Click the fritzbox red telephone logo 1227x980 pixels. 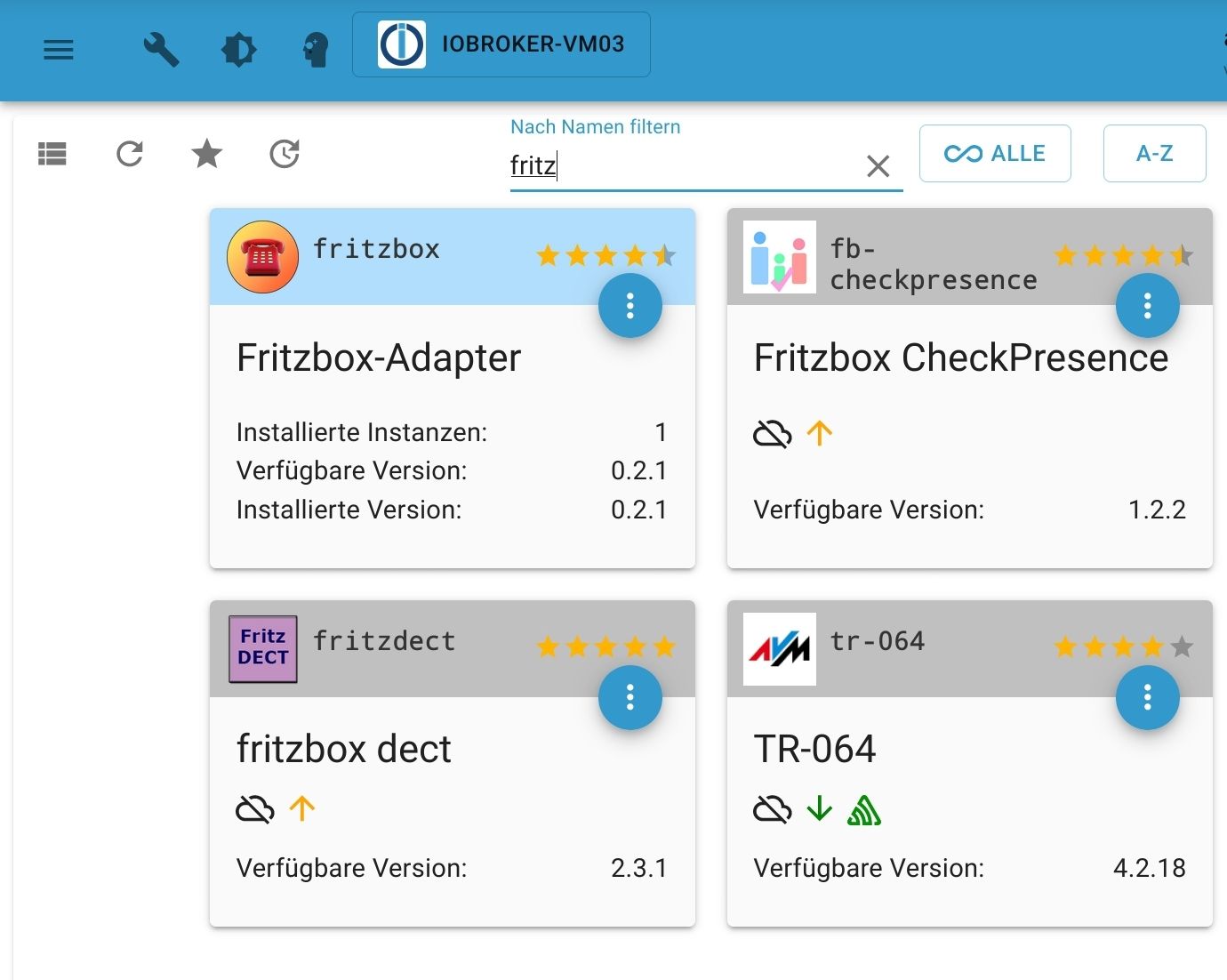tap(262, 257)
